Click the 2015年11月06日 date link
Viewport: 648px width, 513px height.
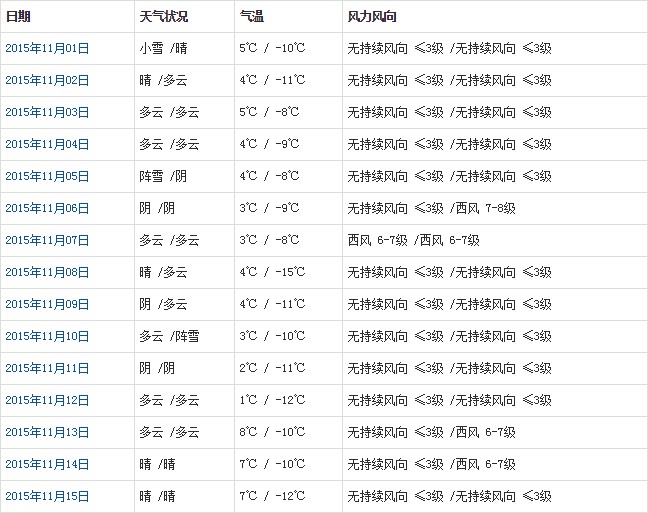[x=47, y=208]
